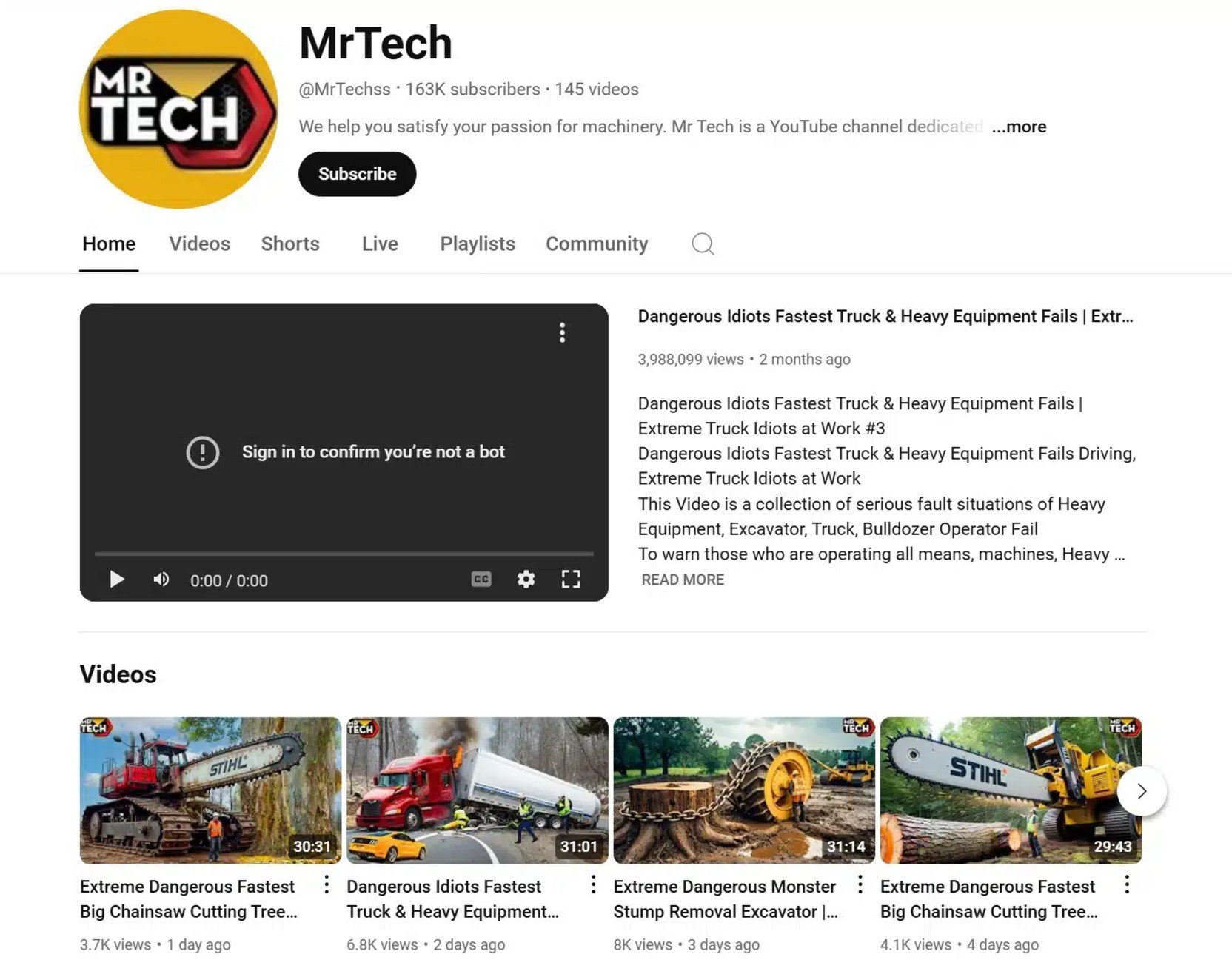Go to the Community tab

pyautogui.click(x=597, y=244)
